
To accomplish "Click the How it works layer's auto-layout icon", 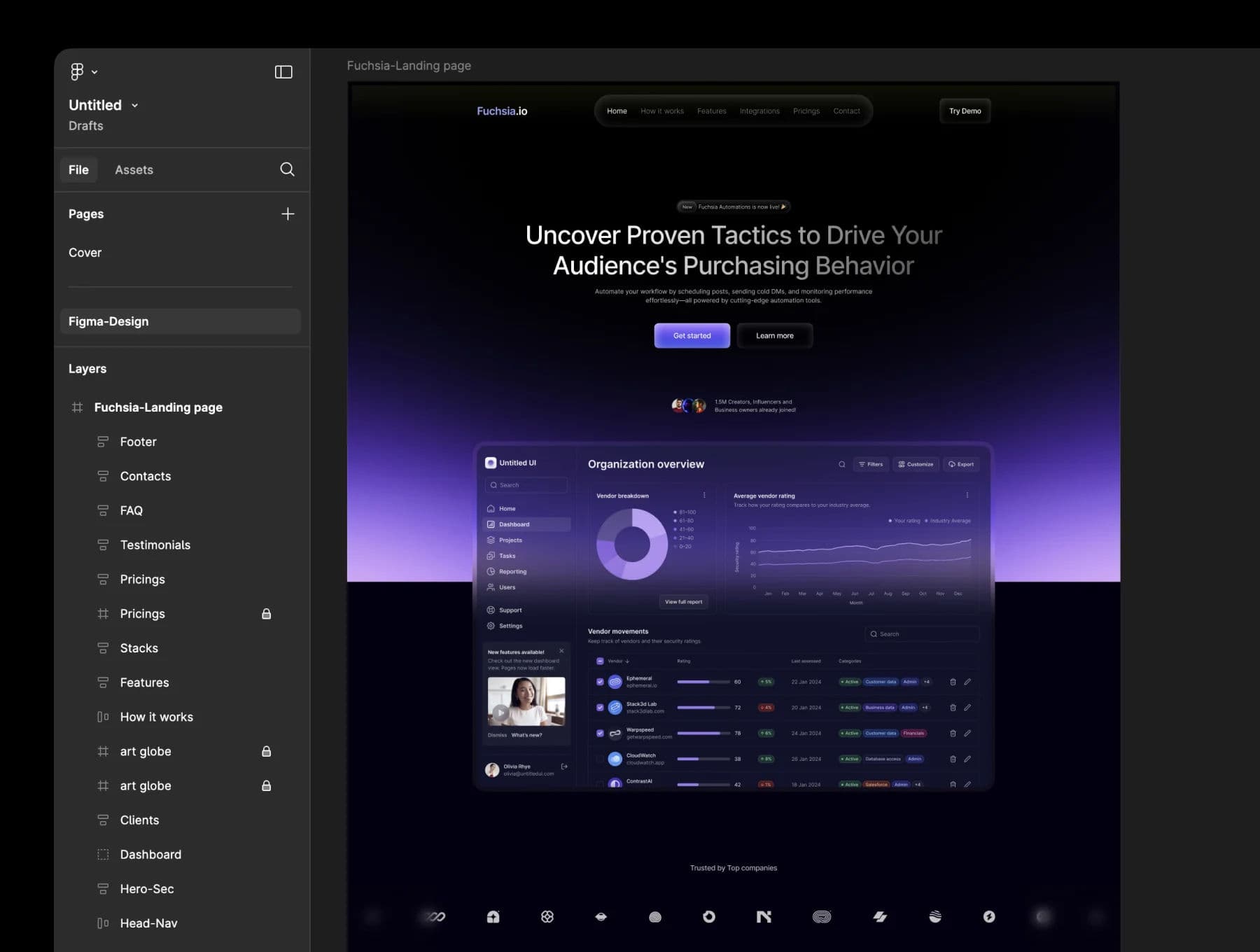I will click(103, 717).
